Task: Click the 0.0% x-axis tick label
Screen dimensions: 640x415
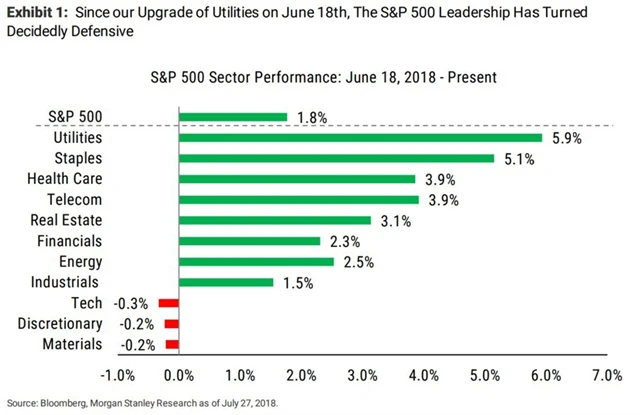Action: [x=179, y=375]
